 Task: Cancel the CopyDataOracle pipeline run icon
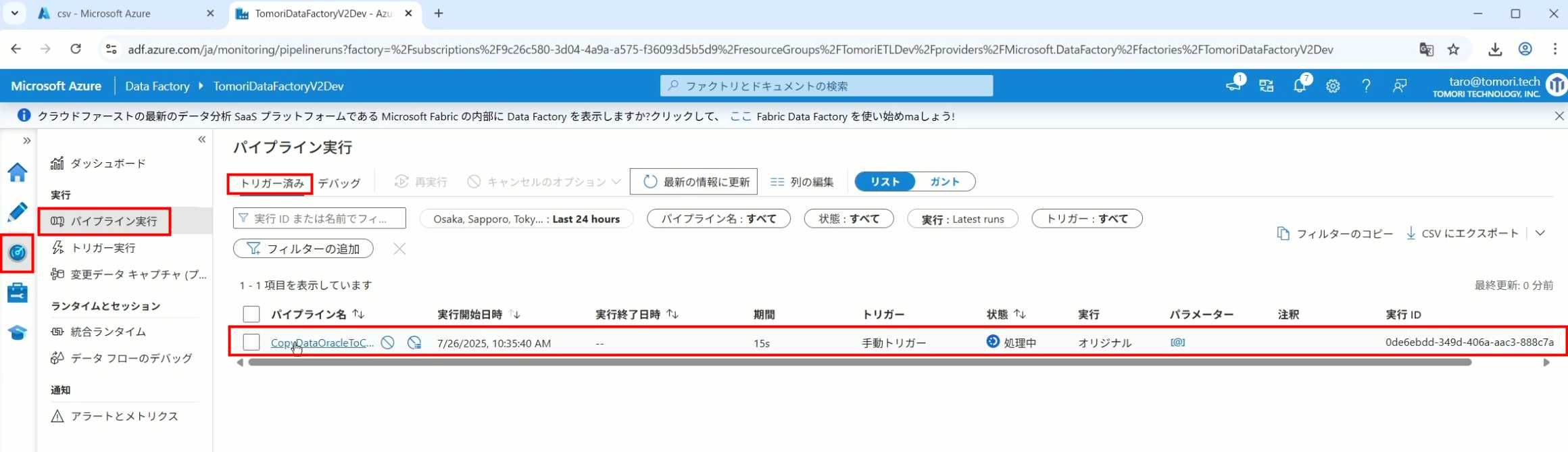click(x=387, y=343)
